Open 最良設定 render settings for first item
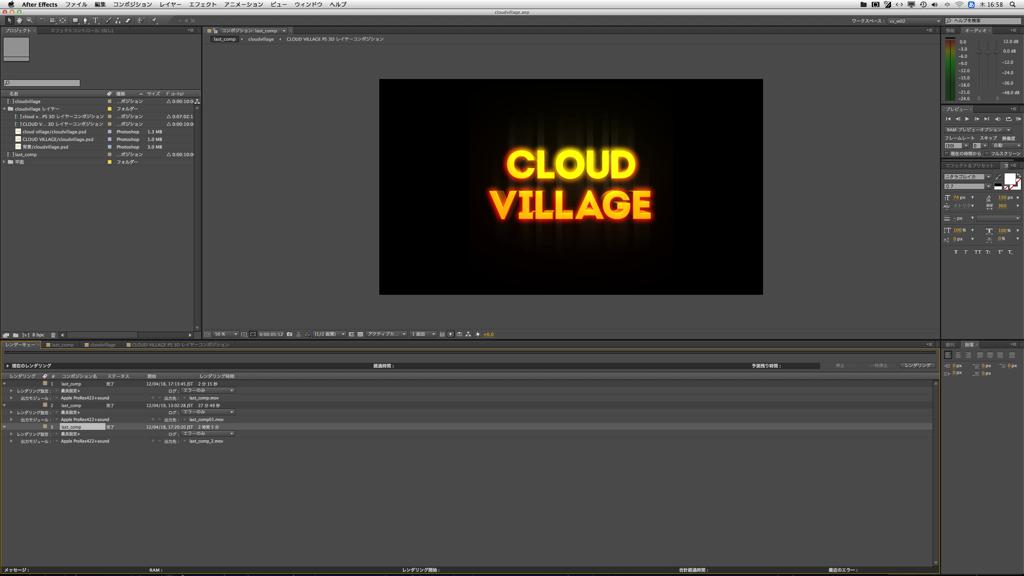The width and height of the screenshot is (1024, 576). pos(70,391)
